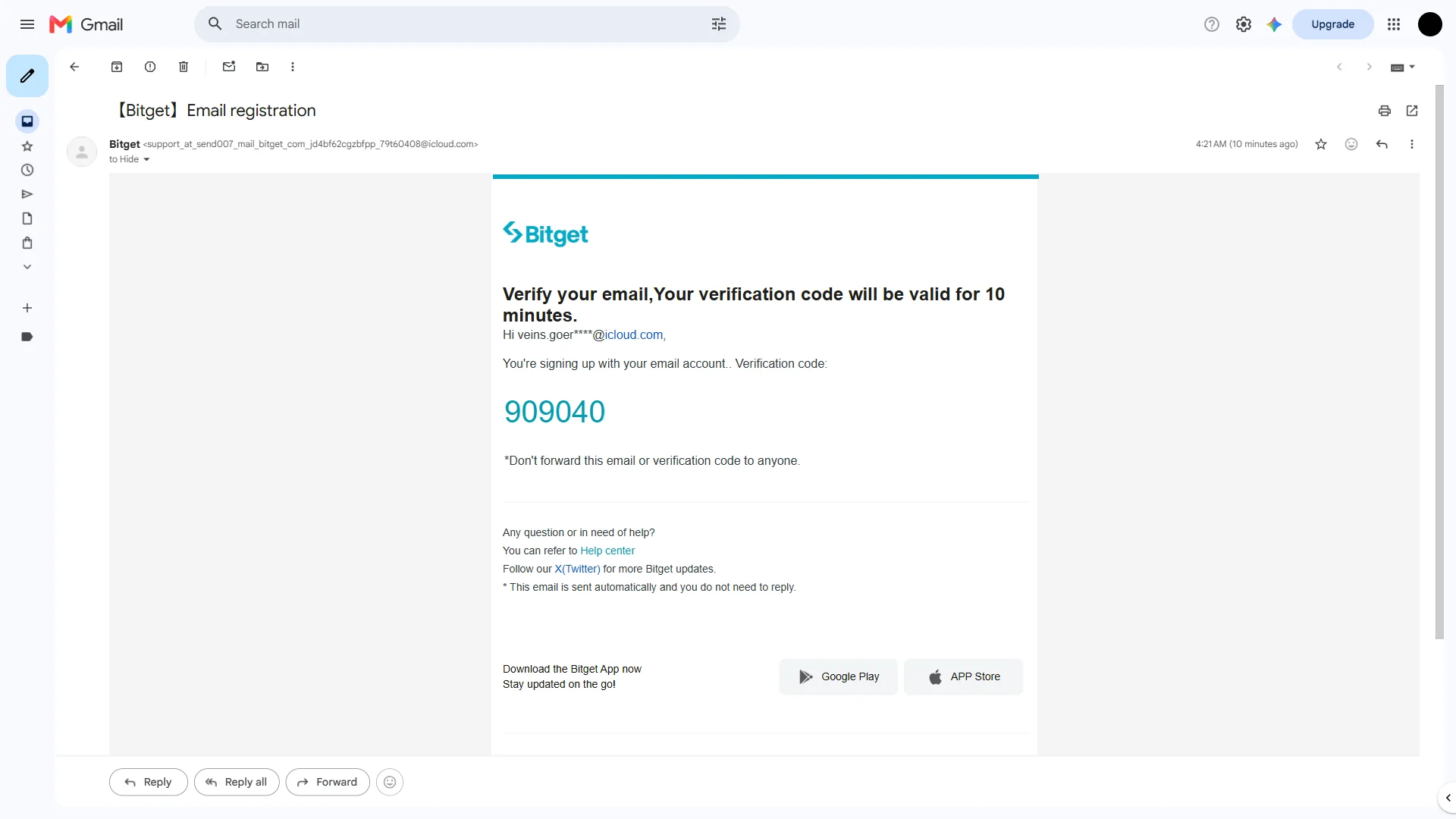The width and height of the screenshot is (1456, 819).
Task: Click the icloud.com email link
Action: pos(633,335)
